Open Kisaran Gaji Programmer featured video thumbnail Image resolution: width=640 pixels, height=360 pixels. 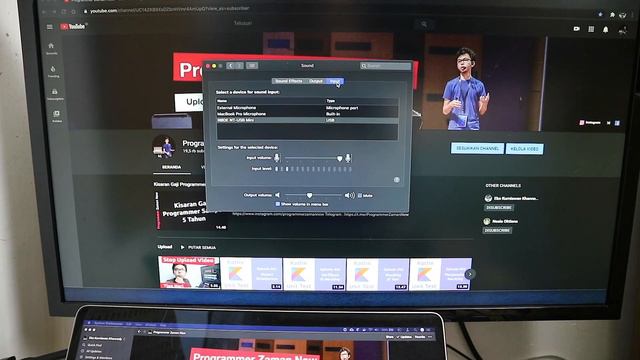(x=192, y=210)
